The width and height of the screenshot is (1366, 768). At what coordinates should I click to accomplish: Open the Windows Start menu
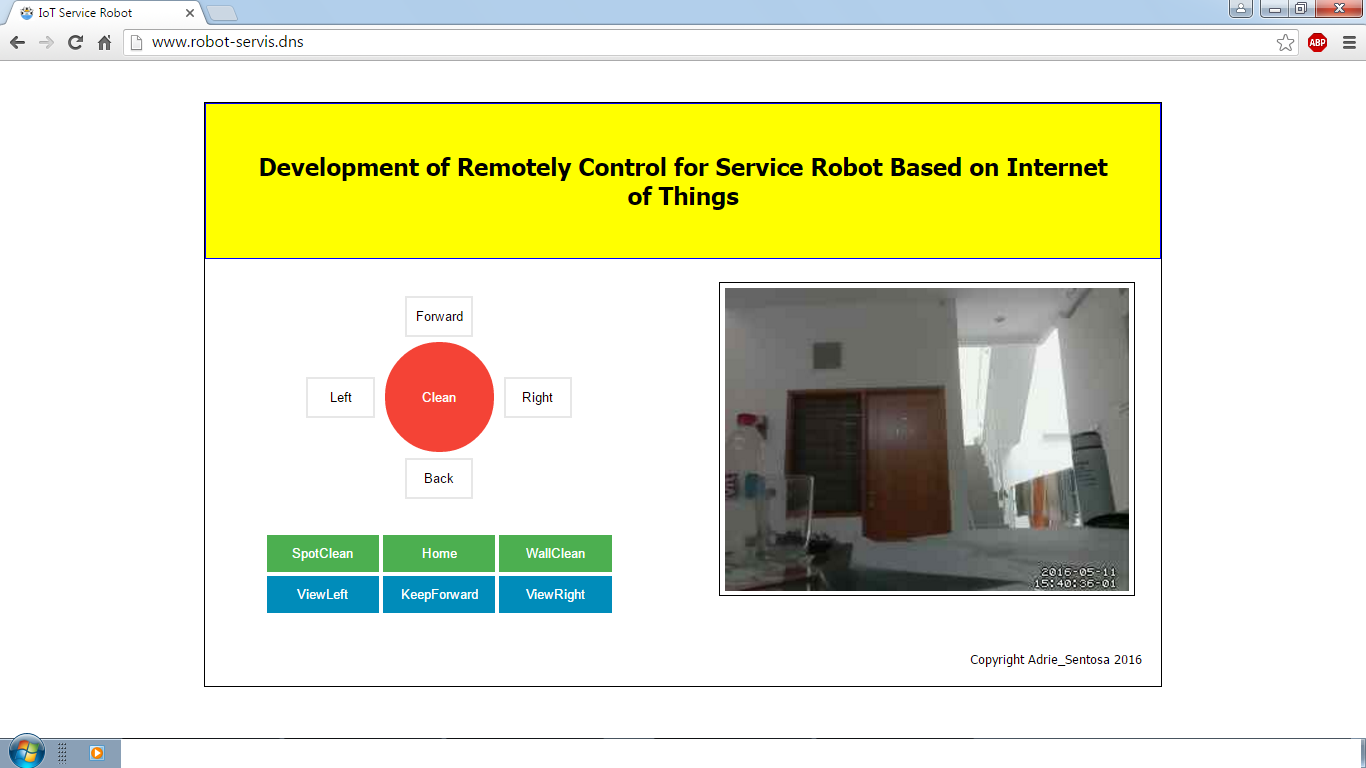[x=26, y=753]
